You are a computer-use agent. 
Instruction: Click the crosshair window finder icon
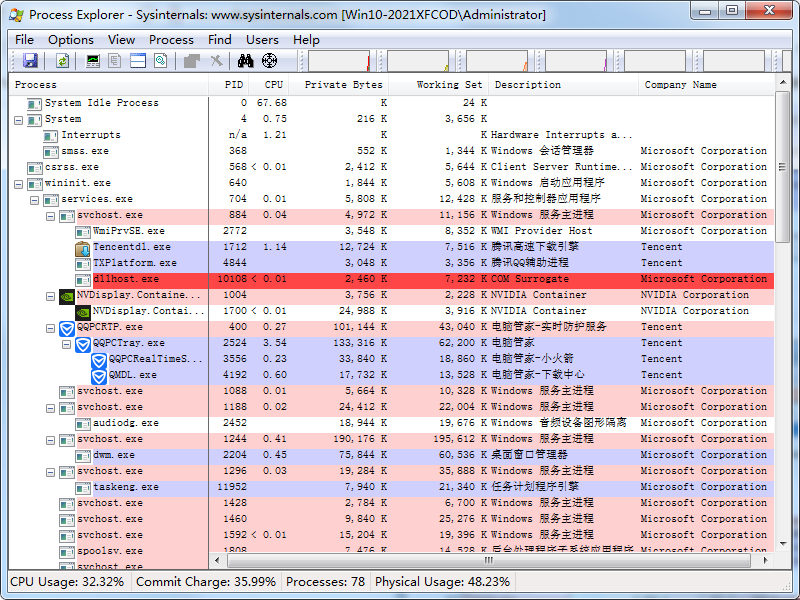click(268, 62)
